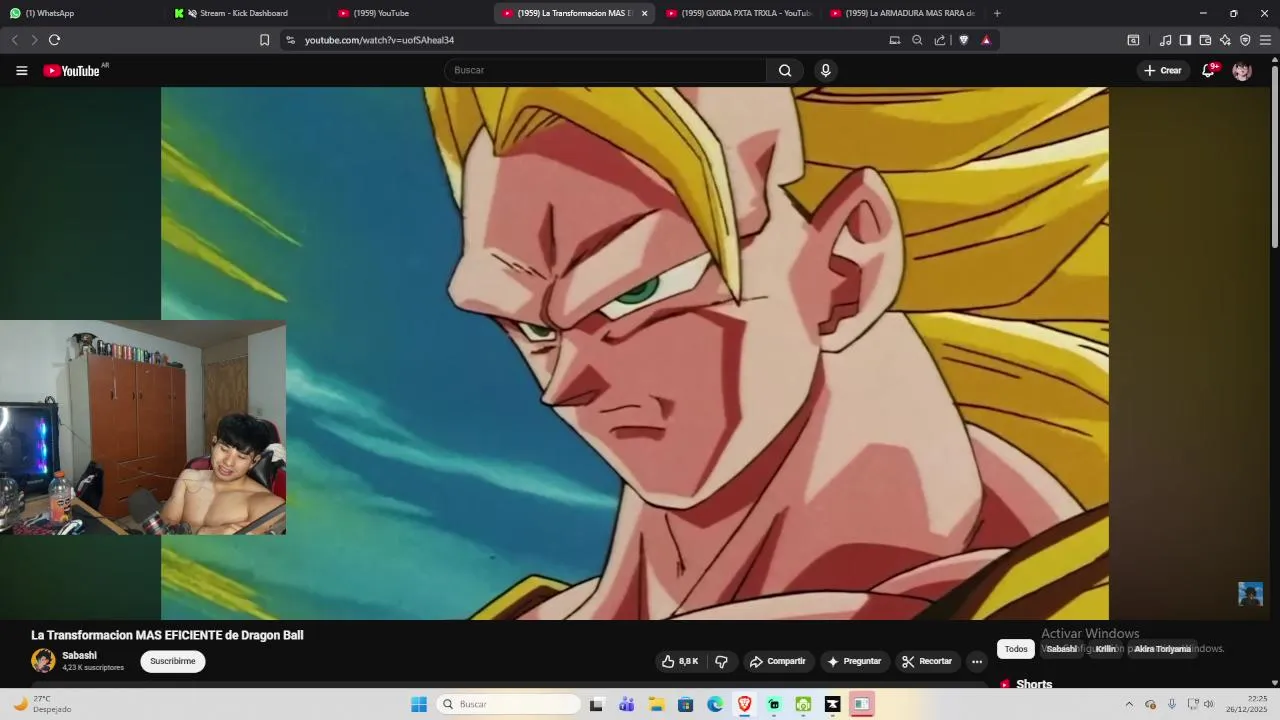The height and width of the screenshot is (720, 1280).
Task: Click the Suscribirme button
Action: [x=173, y=661]
